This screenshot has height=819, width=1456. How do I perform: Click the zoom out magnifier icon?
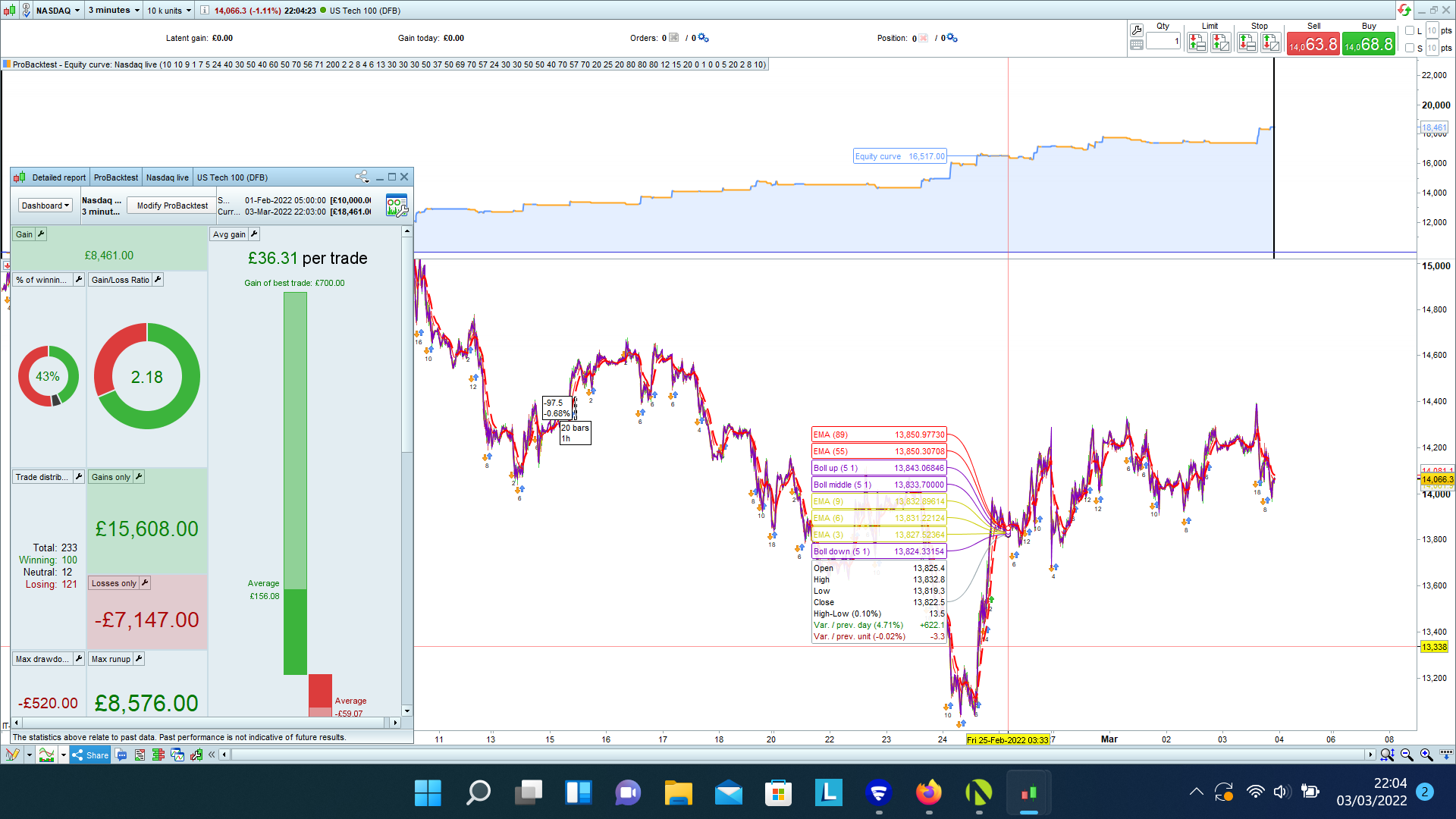click(x=1407, y=755)
